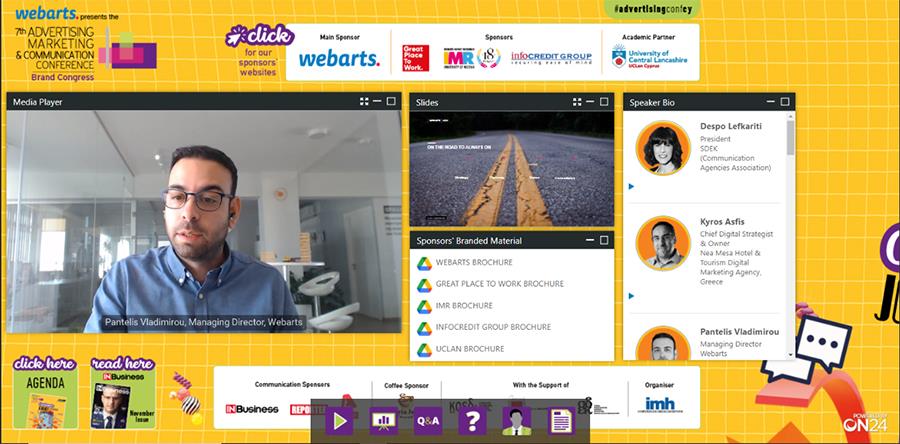Open the Slides widget icon in the dock
Image resolution: width=900 pixels, height=444 pixels.
pyautogui.click(x=383, y=422)
